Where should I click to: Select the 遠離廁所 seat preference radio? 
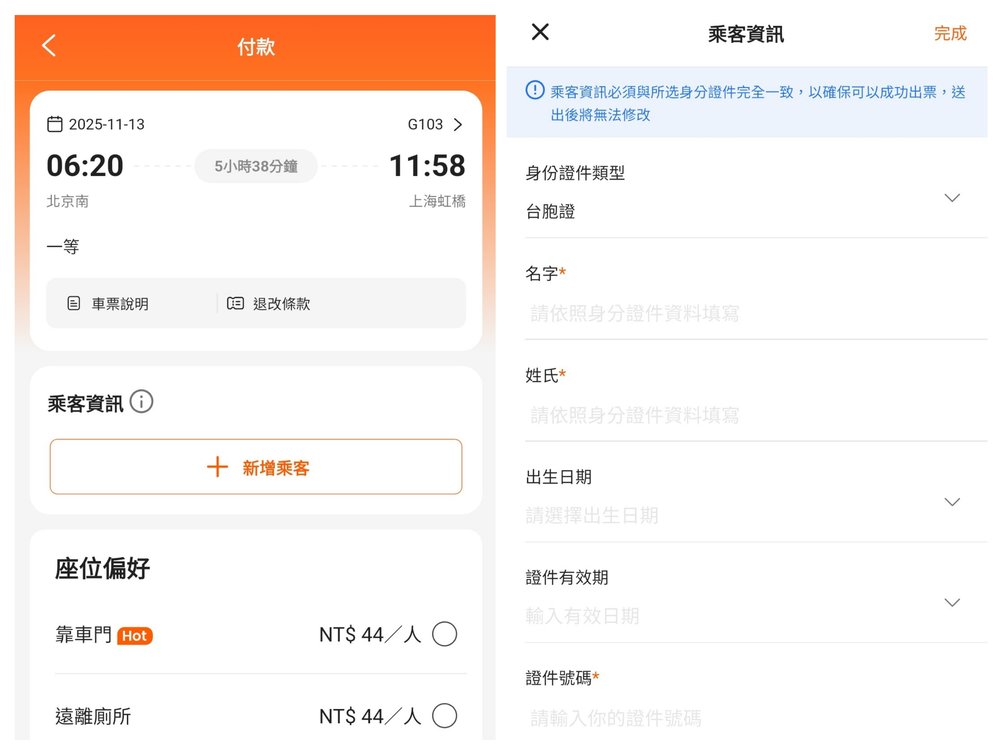pos(445,716)
